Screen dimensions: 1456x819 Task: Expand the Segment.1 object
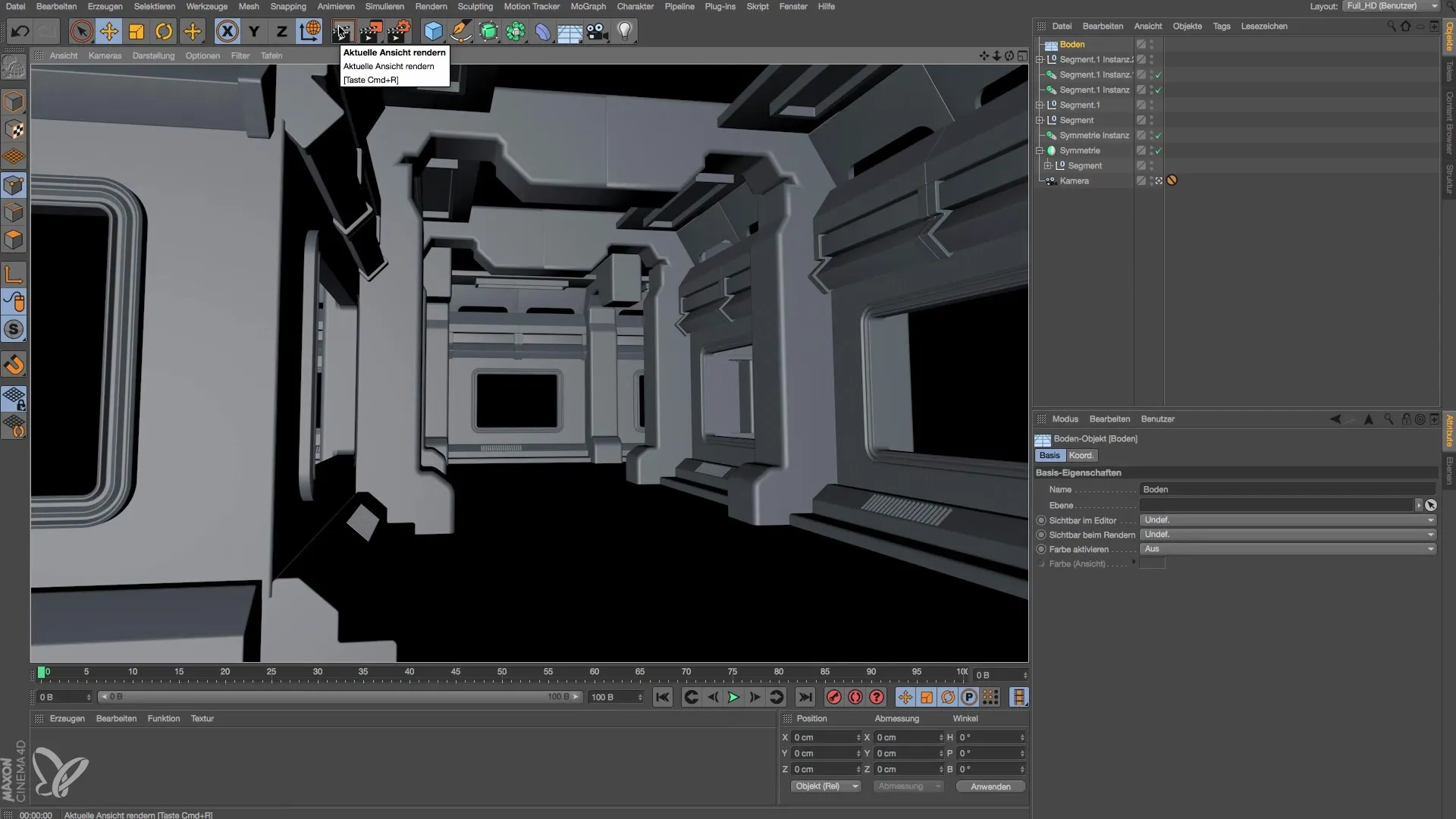[1040, 105]
